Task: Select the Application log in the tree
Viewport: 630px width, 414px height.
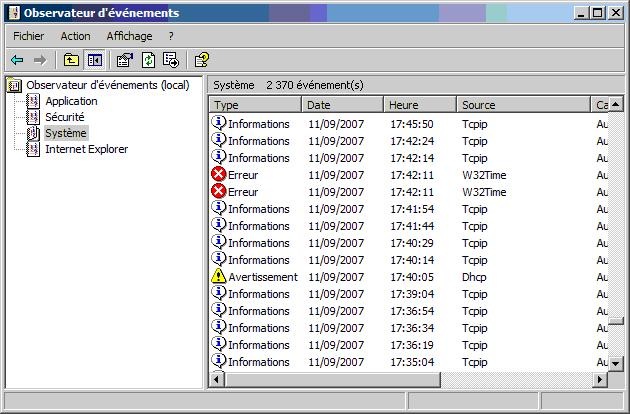Action: [x=71, y=101]
